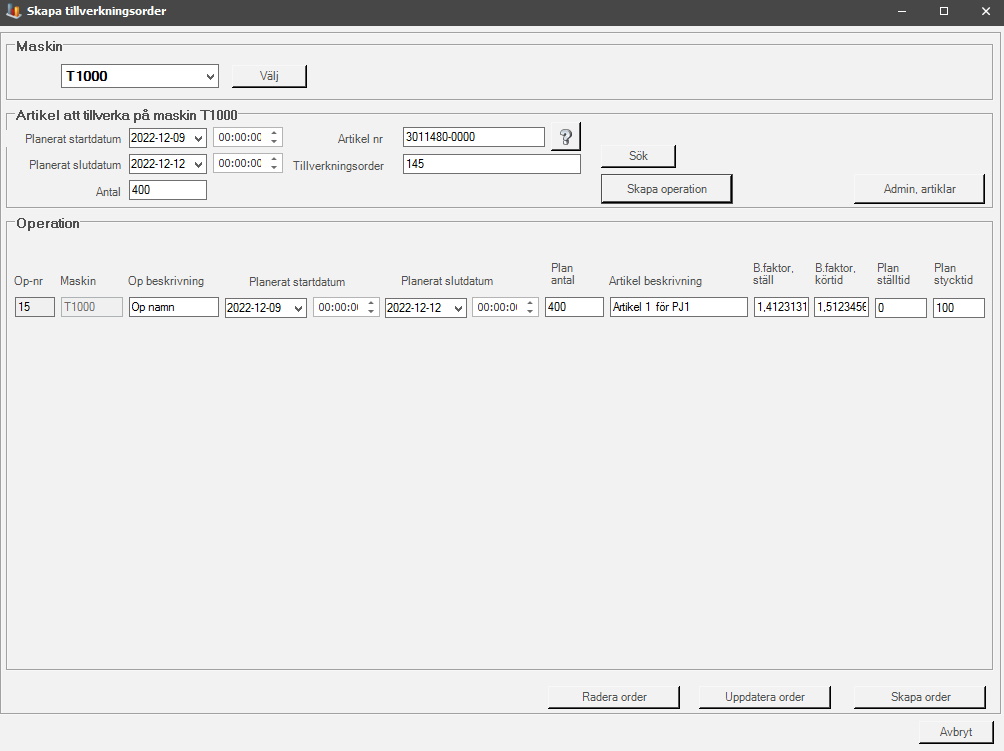The height and width of the screenshot is (751, 1004).
Task: Click the "Antal" label
Action: point(108,192)
